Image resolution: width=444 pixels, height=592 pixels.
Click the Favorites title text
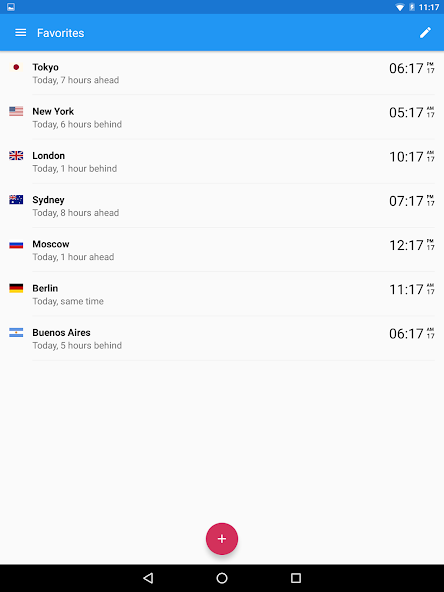60,33
